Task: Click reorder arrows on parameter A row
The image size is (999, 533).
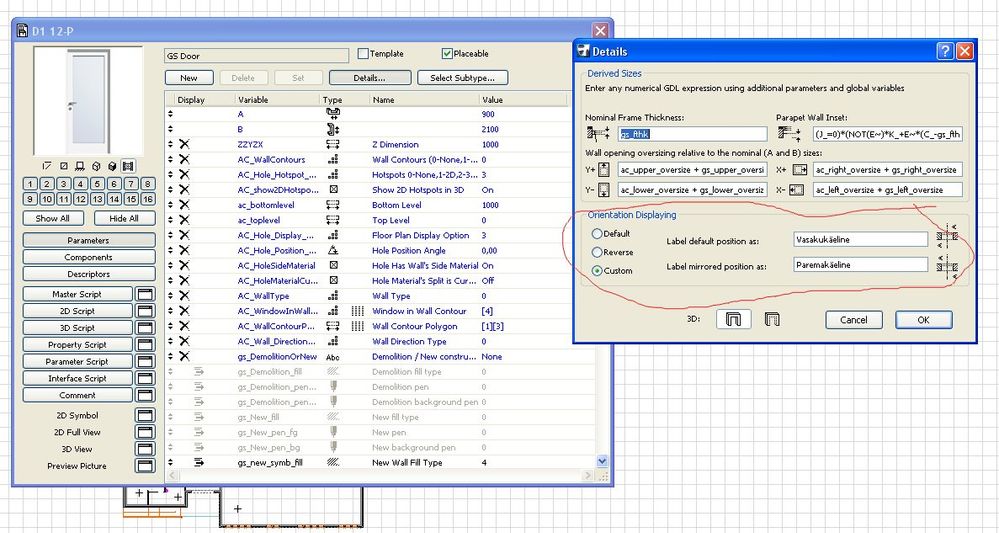Action: coord(170,114)
